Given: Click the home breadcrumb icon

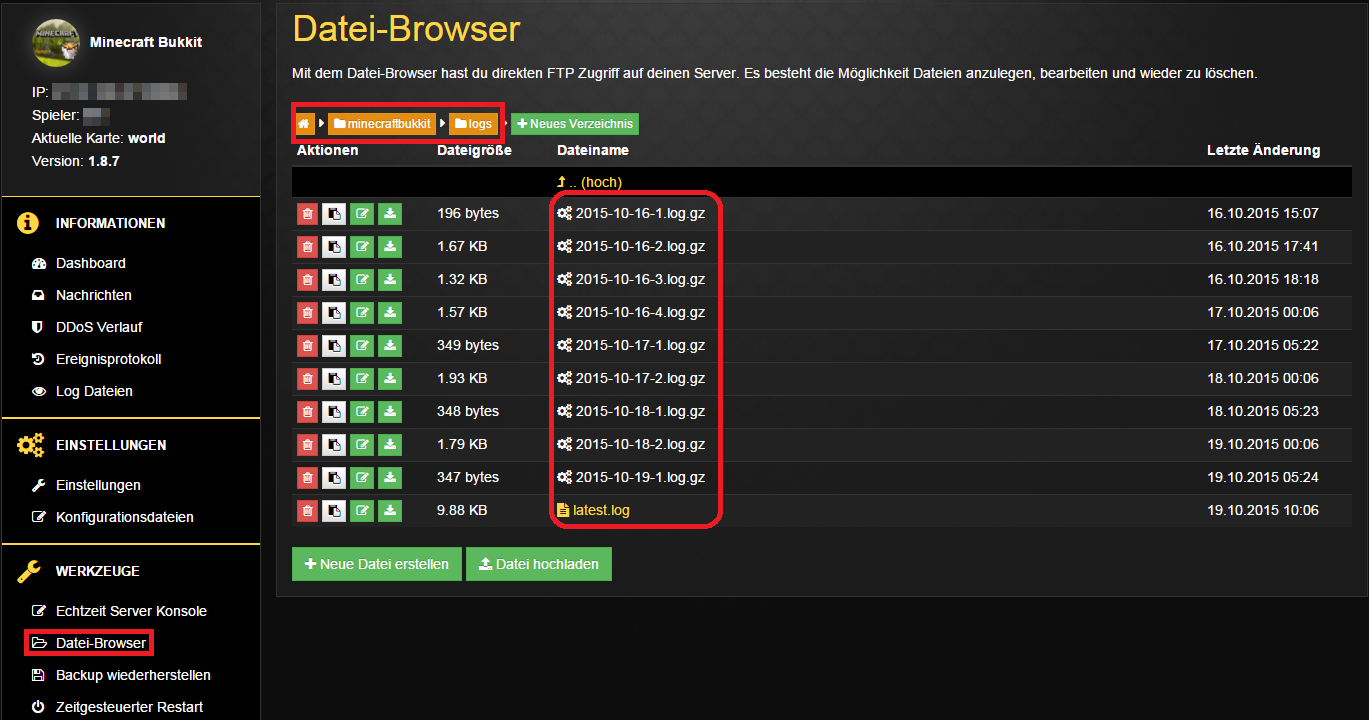Looking at the screenshot, I should click(x=304, y=124).
